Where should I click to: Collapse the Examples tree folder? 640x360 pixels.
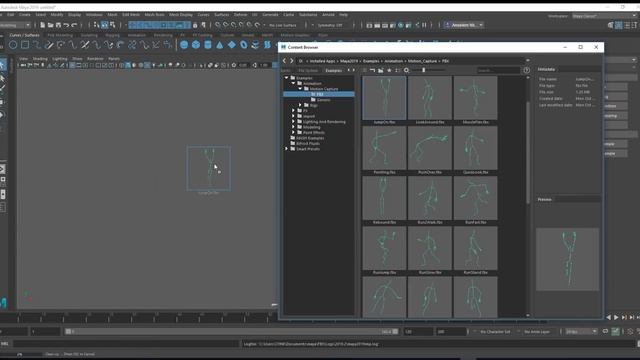tap(287, 78)
